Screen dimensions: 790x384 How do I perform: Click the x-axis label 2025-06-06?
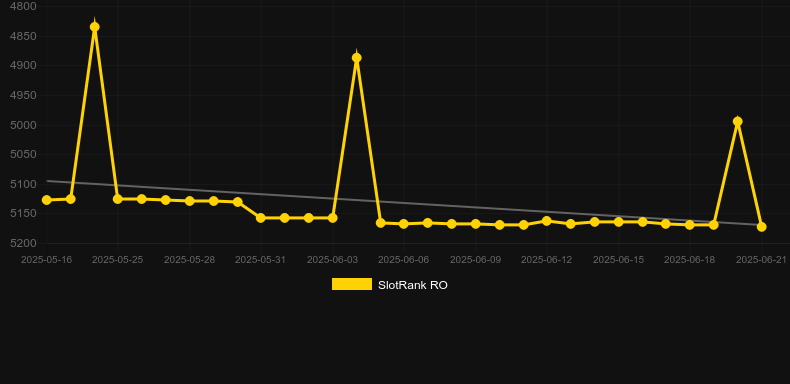pos(404,260)
